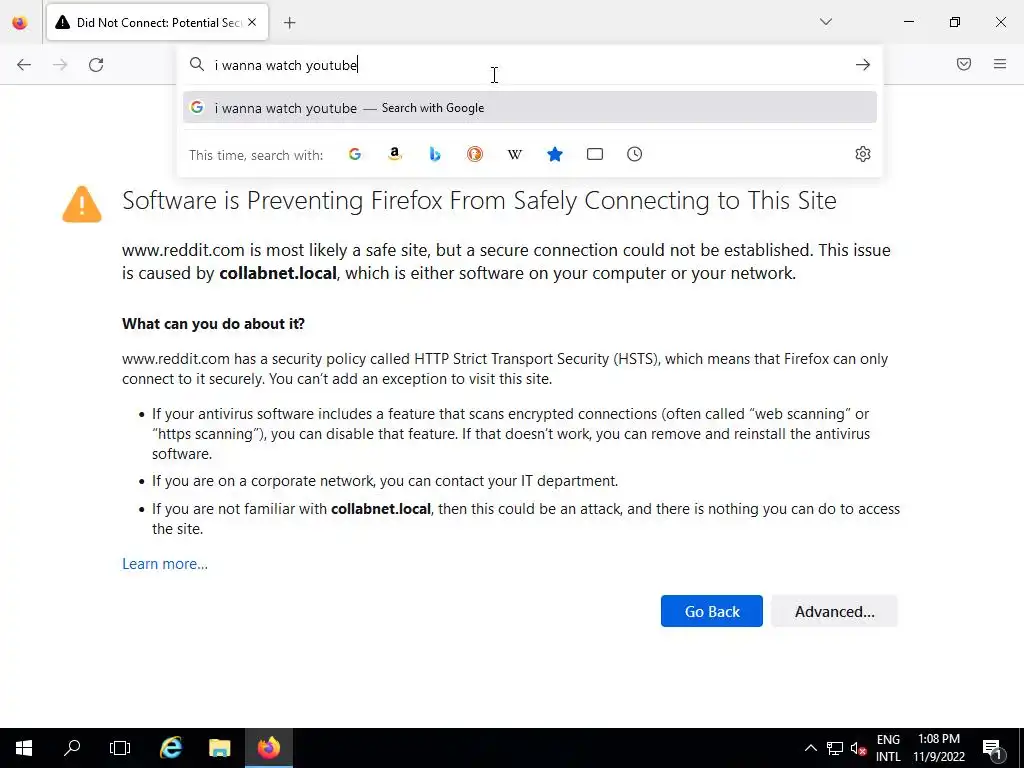Switch input language ENG INTL

[888, 748]
